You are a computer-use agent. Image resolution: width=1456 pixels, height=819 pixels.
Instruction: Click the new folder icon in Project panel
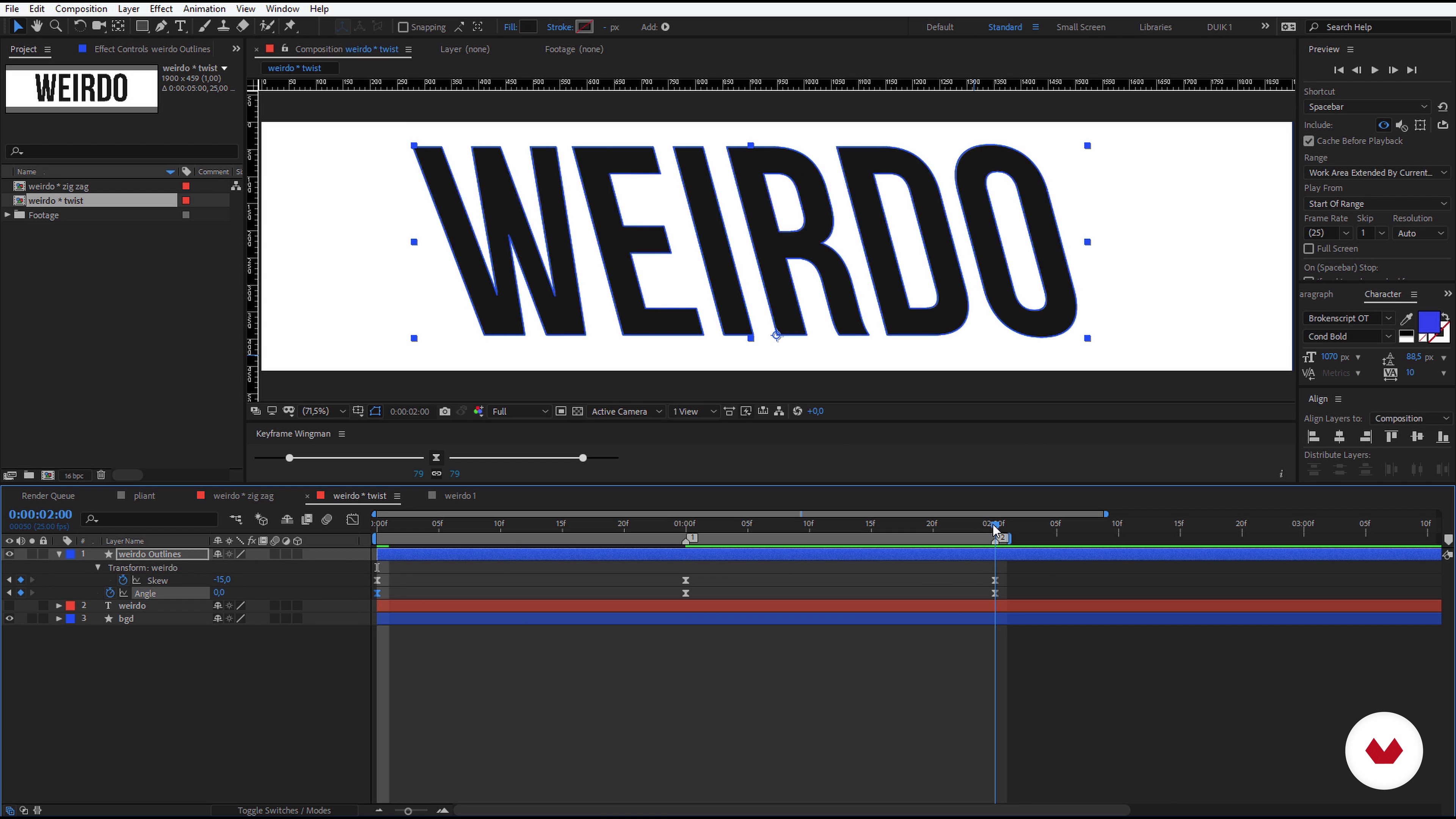[29, 475]
